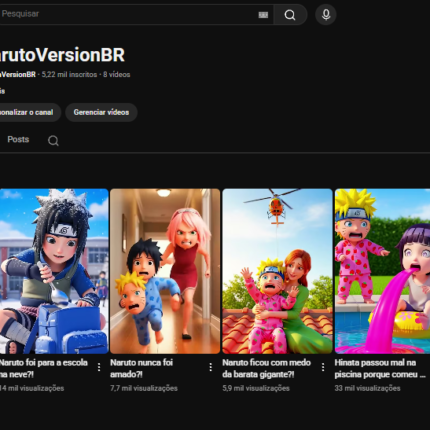Click '8 vídeos' text

117,74
